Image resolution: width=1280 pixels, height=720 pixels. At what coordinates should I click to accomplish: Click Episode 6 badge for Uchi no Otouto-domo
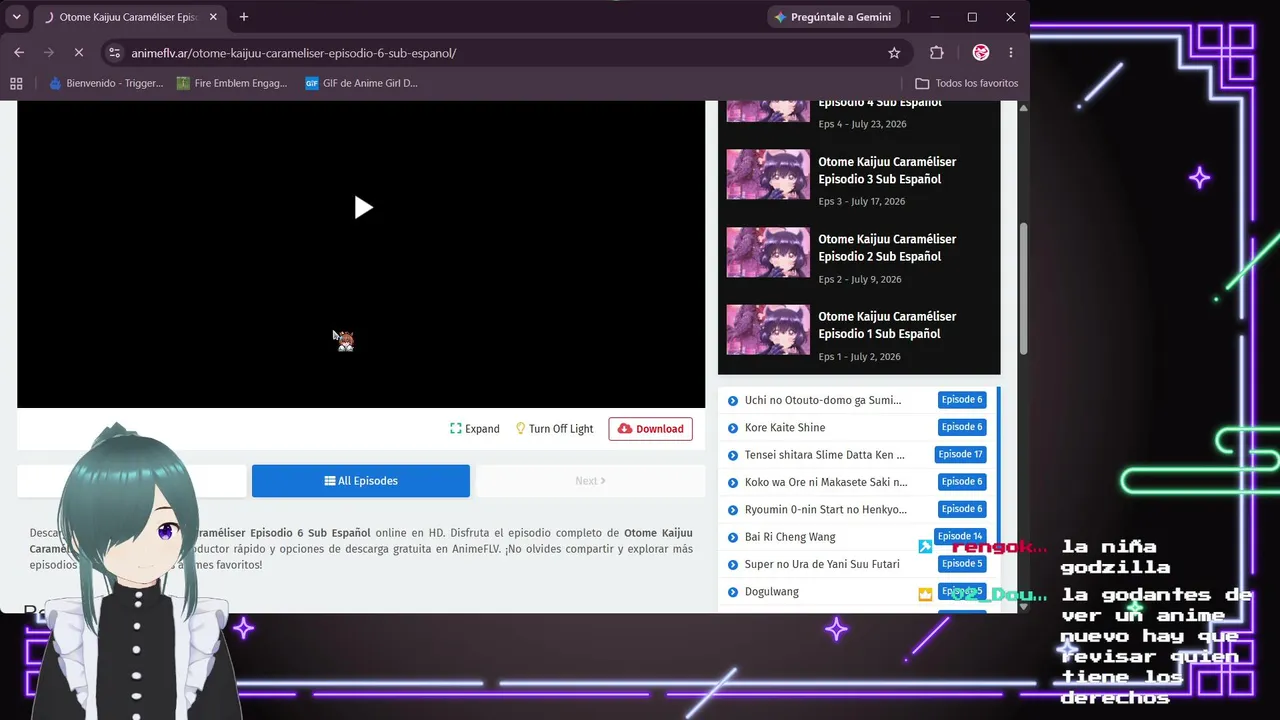(962, 400)
